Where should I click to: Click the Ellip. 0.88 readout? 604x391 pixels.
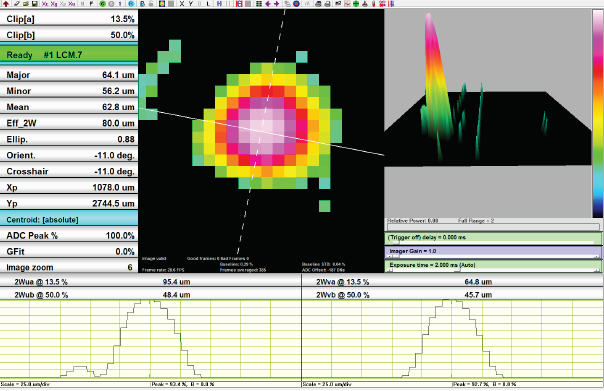(x=69, y=139)
